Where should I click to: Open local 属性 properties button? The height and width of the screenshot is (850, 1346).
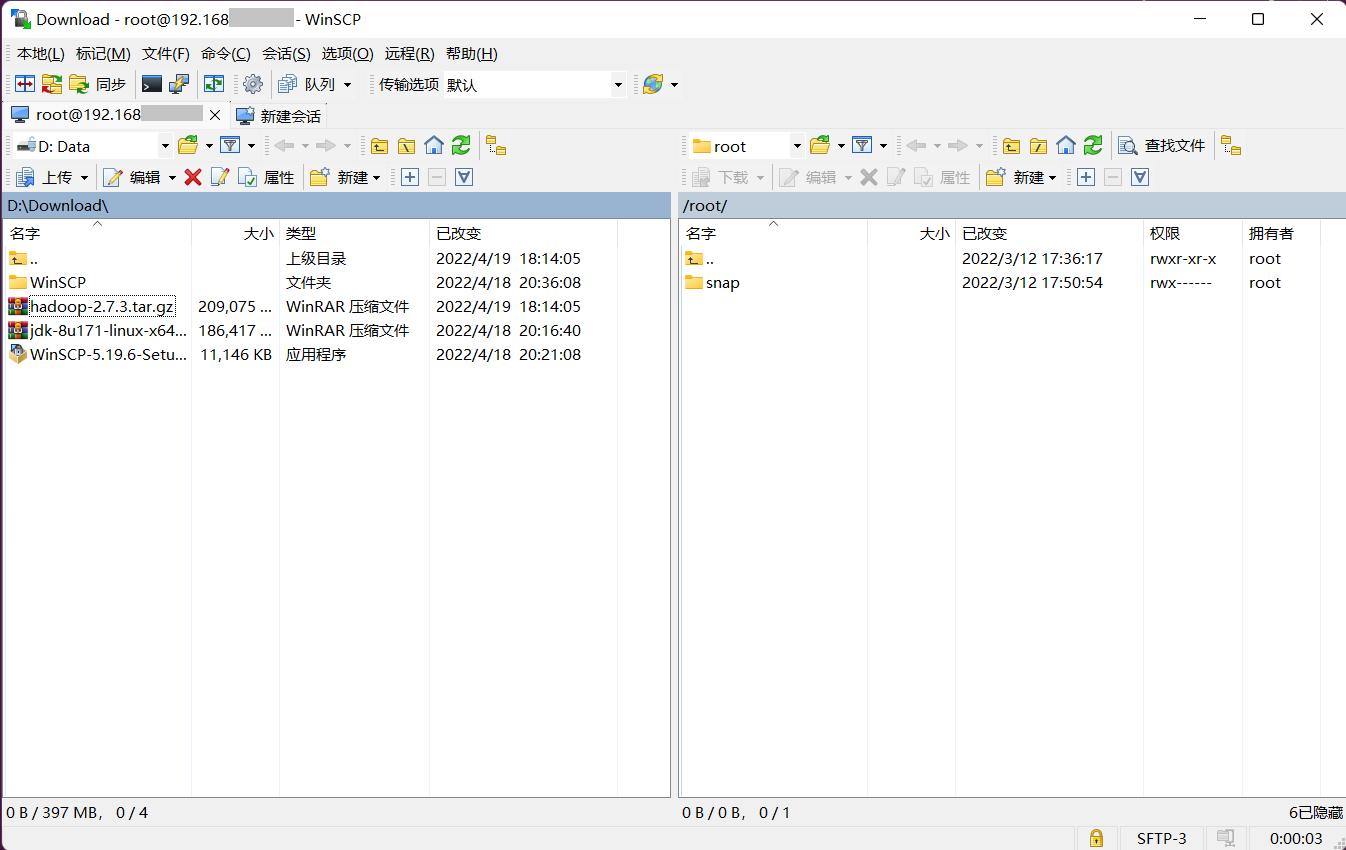tap(267, 177)
